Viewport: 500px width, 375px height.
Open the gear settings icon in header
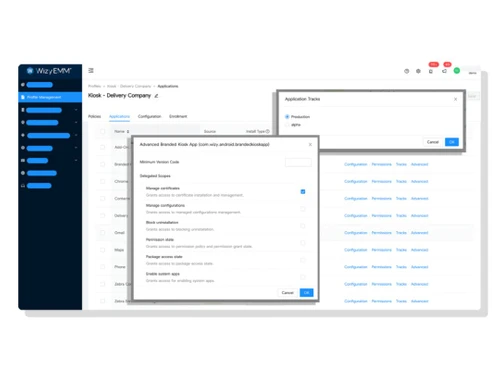click(x=418, y=71)
